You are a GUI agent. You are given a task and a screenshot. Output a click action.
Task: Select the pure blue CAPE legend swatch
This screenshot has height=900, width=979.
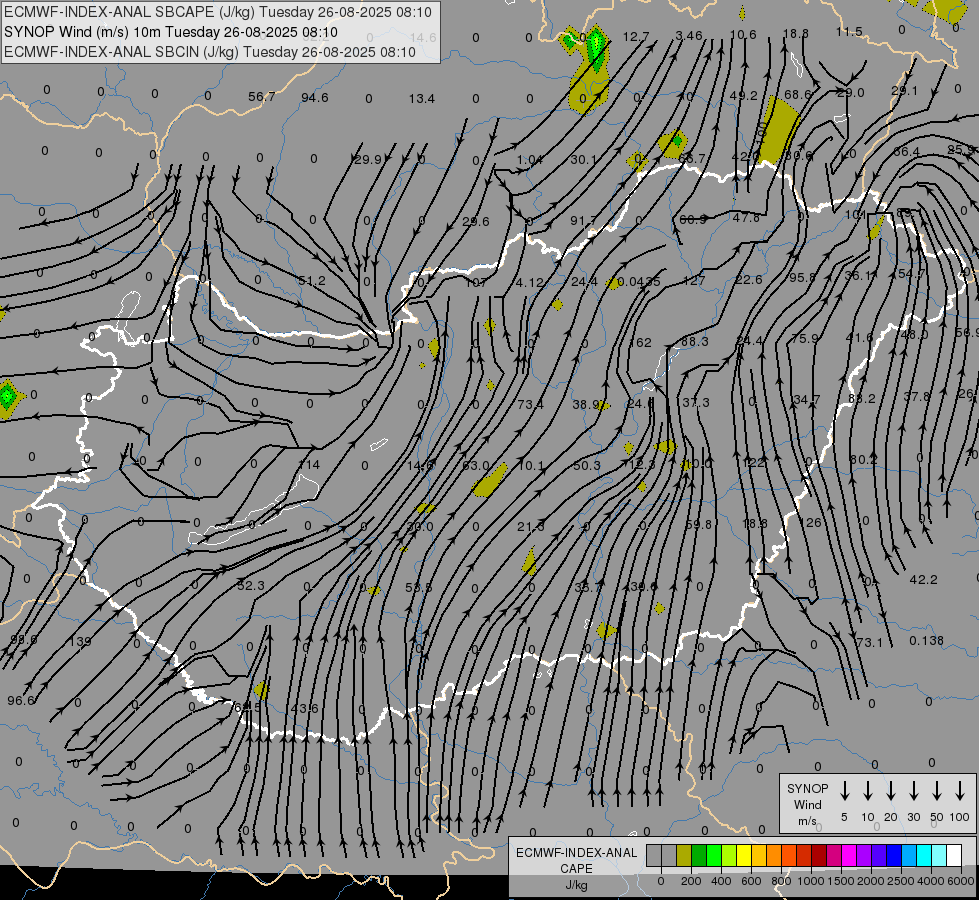coord(893,856)
